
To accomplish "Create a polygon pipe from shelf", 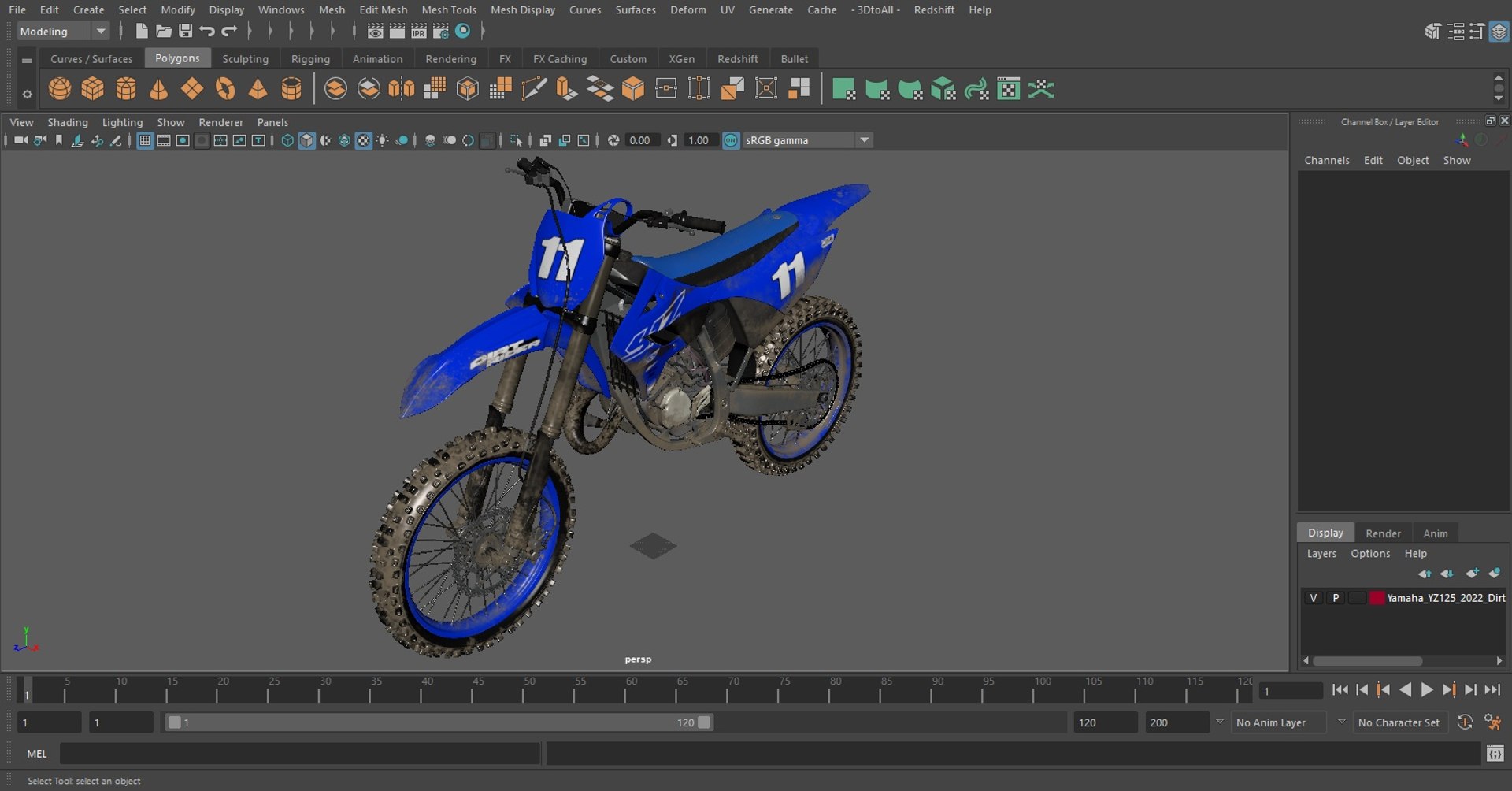I will (x=291, y=89).
